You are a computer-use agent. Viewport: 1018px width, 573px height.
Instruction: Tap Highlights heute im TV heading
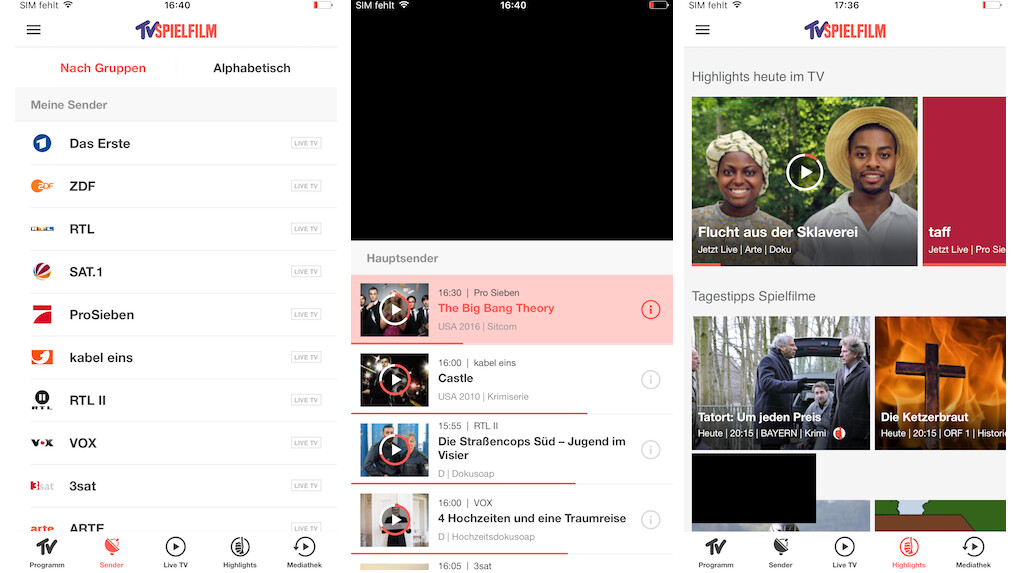758,77
